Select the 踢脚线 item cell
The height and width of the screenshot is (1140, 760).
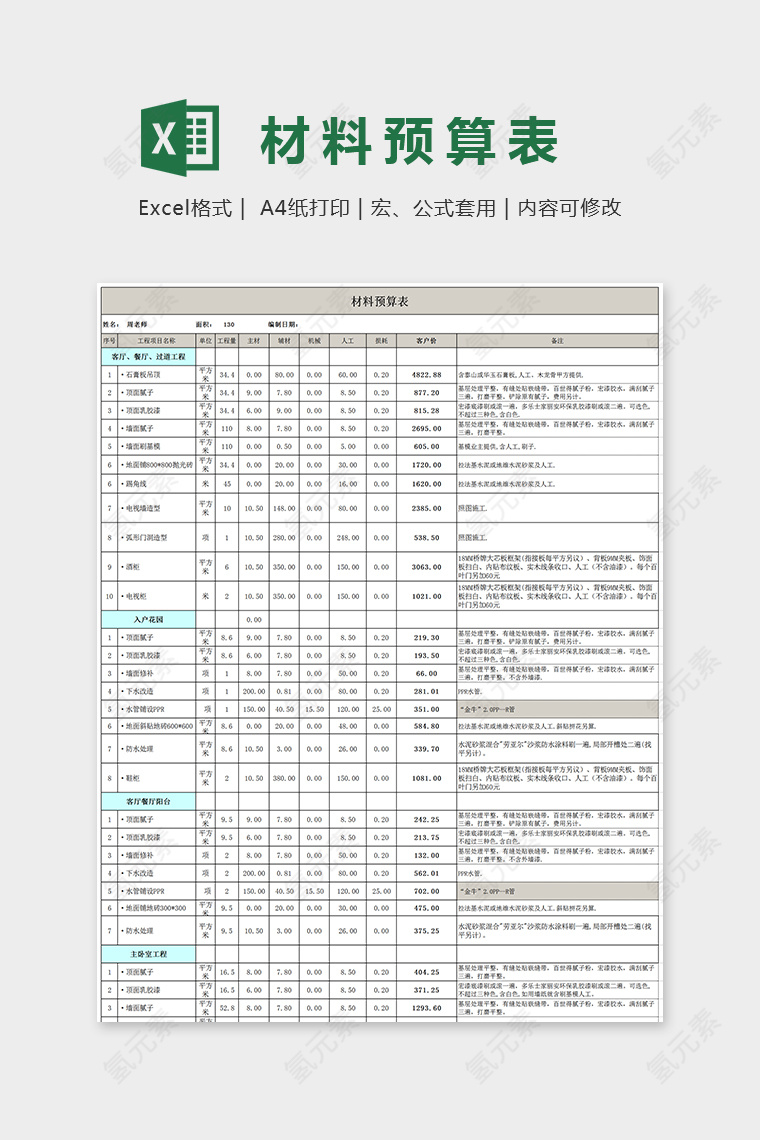(156, 483)
